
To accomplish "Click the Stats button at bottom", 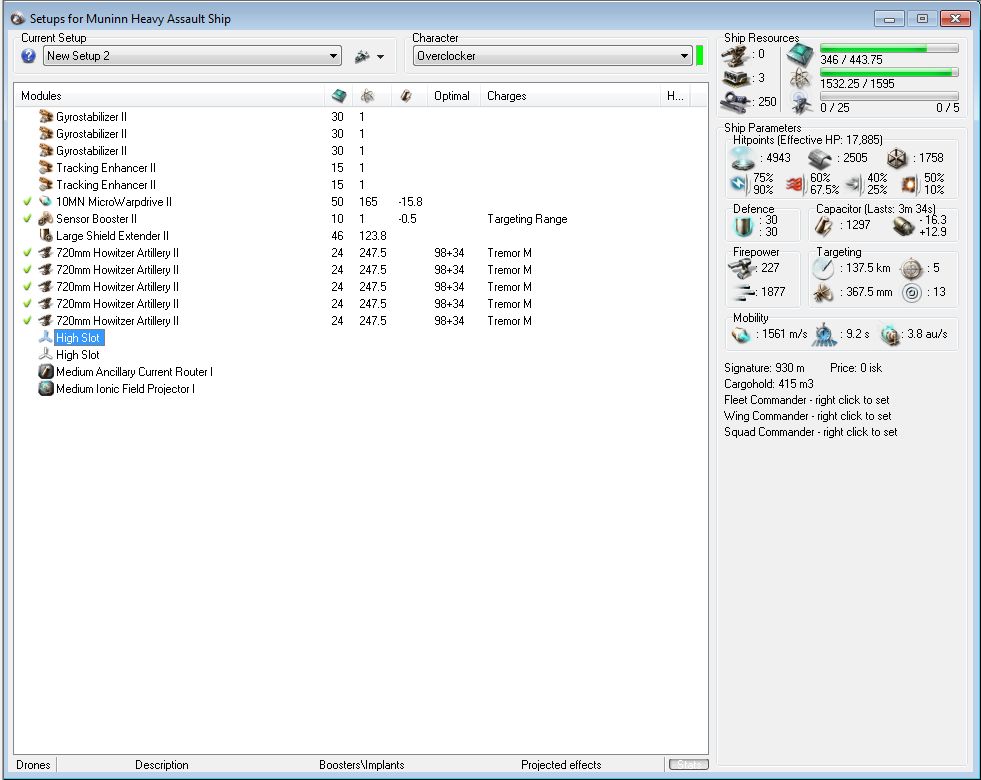I will 688,764.
